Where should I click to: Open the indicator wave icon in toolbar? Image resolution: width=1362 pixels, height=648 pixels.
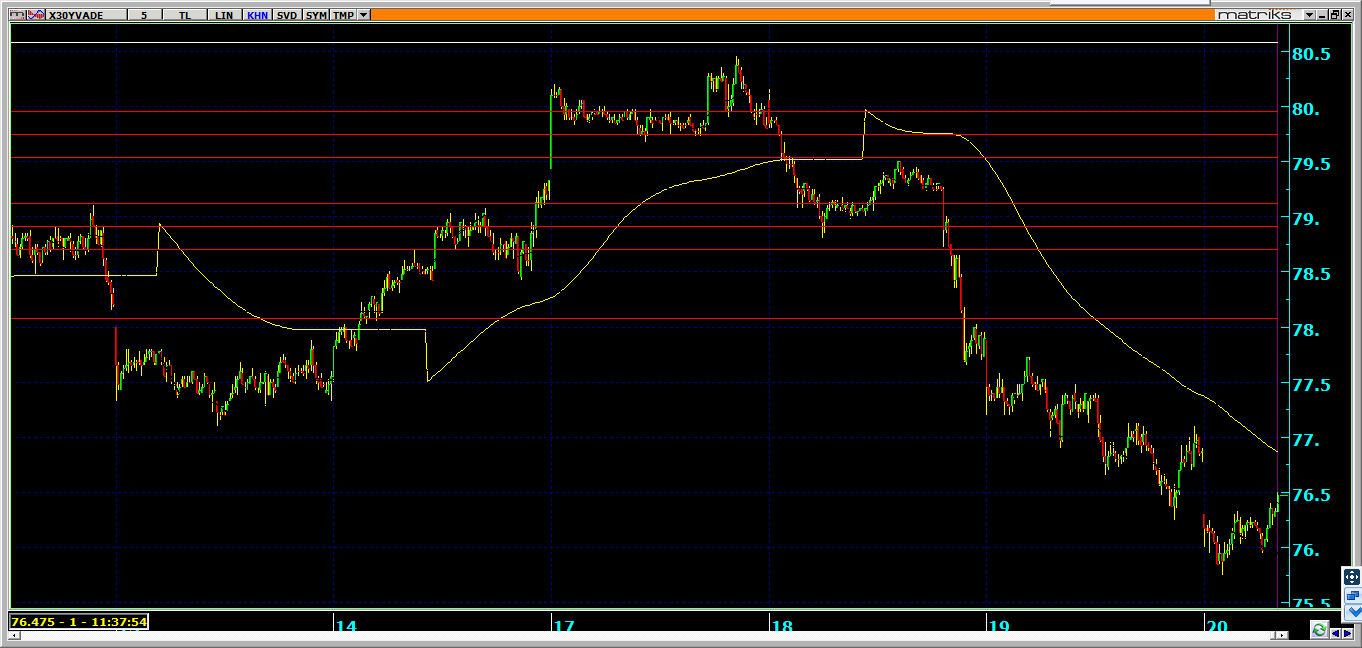(36, 15)
